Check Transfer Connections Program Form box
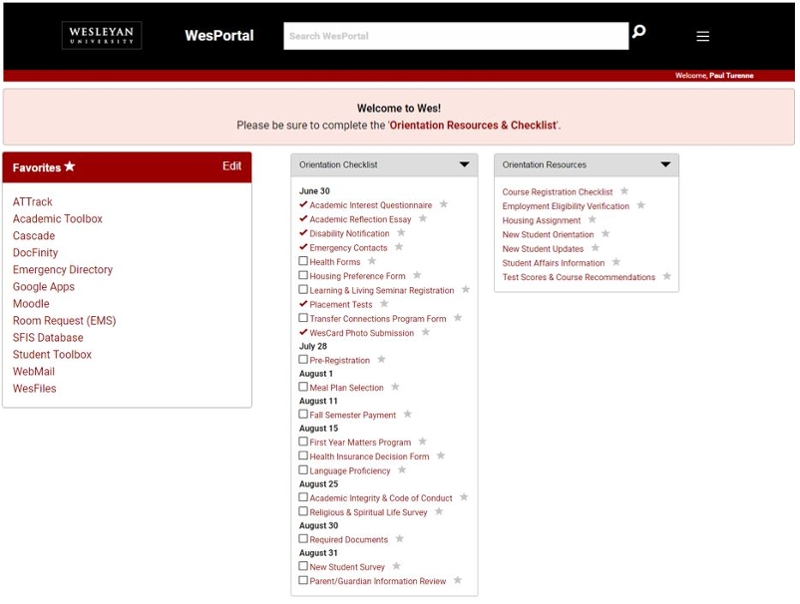The width and height of the screenshot is (800, 604). 303,318
